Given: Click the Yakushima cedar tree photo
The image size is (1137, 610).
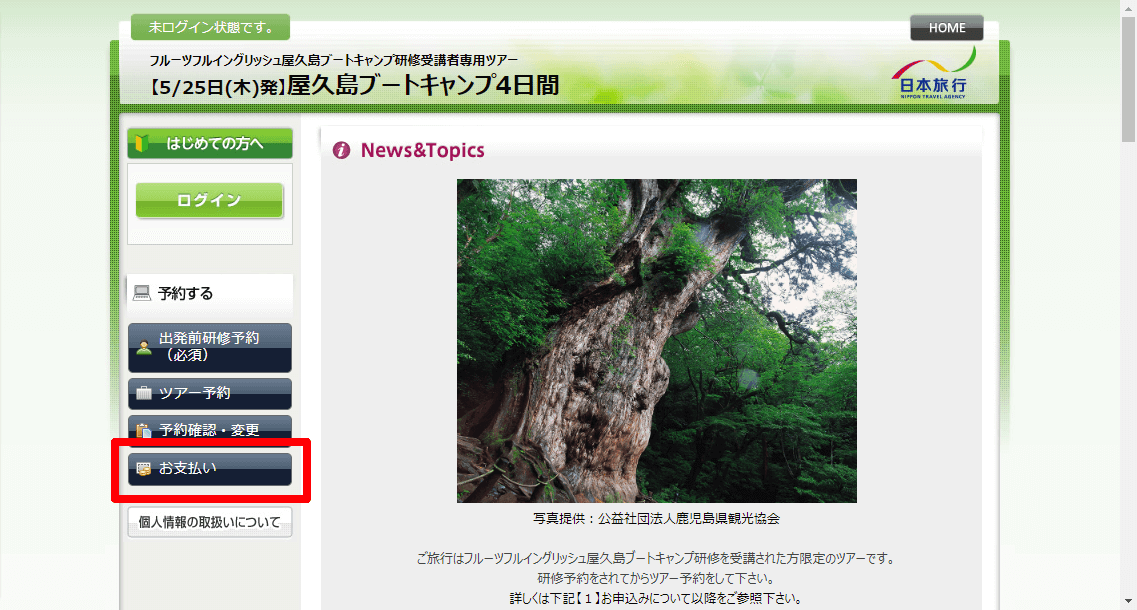Looking at the screenshot, I should coord(656,341).
